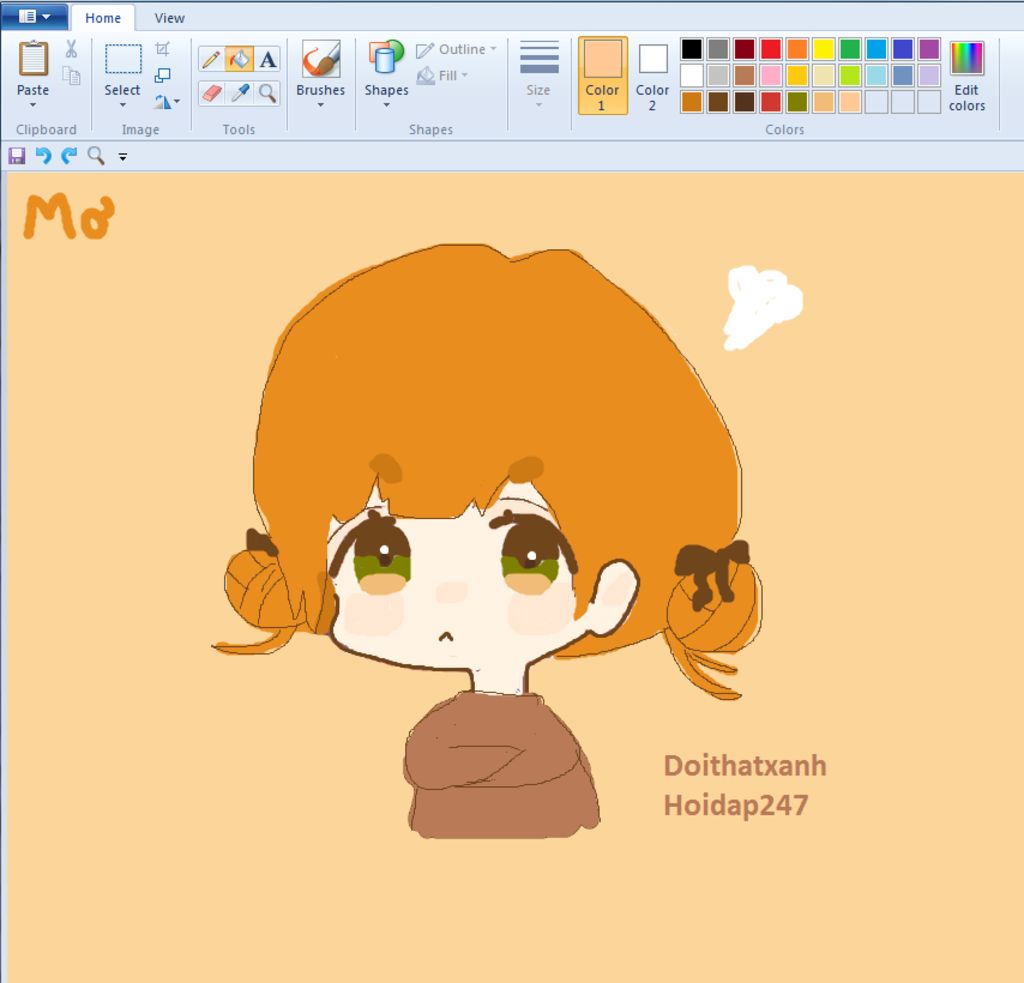Pick the red color swatch
1024x983 pixels.
click(x=771, y=49)
